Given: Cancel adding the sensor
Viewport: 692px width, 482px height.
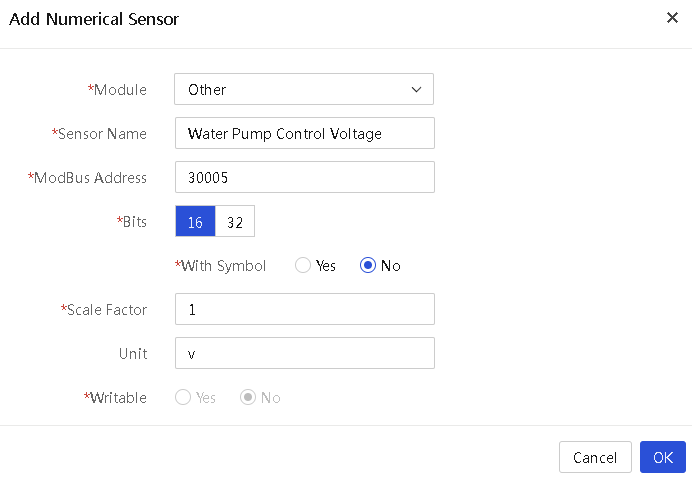Looking at the screenshot, I should (595, 457).
